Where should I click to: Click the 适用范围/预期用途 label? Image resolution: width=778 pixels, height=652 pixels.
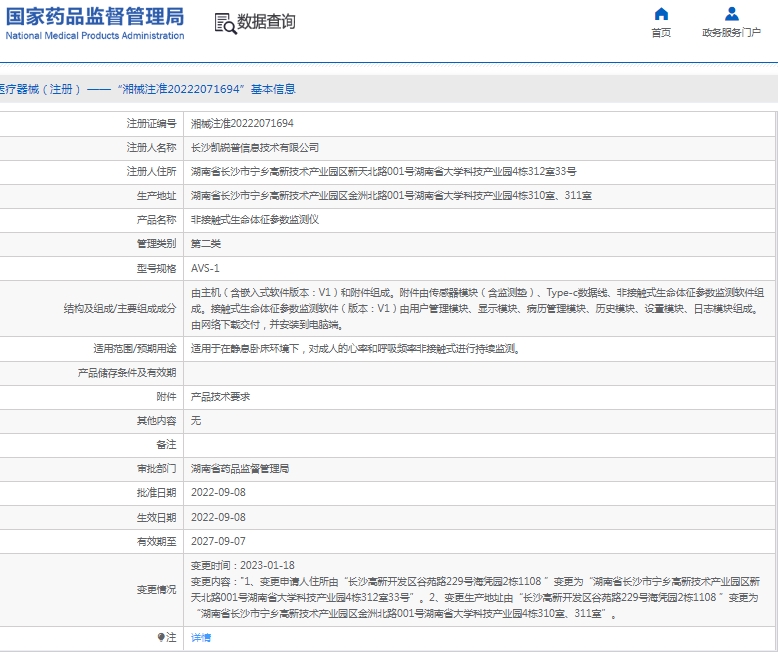[135, 349]
